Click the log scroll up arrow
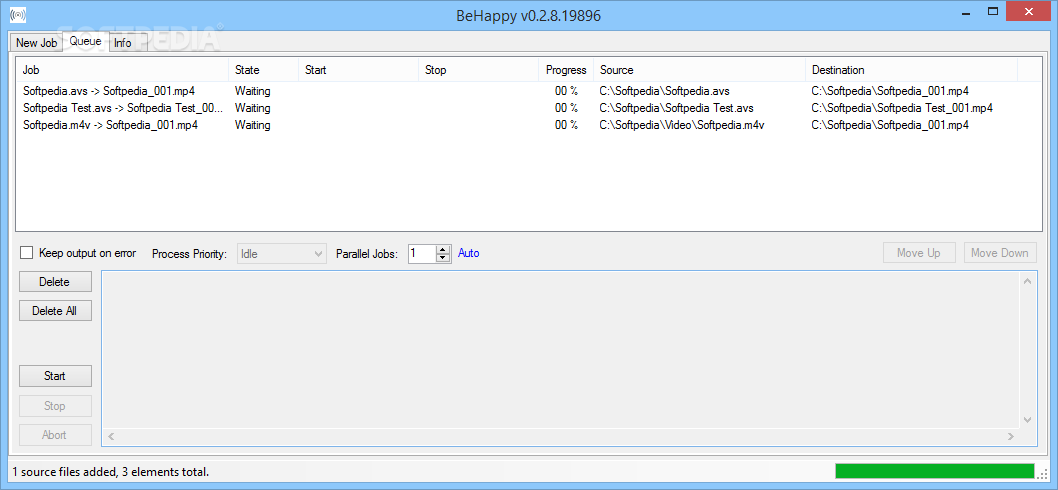1058x490 pixels. [x=1027, y=280]
